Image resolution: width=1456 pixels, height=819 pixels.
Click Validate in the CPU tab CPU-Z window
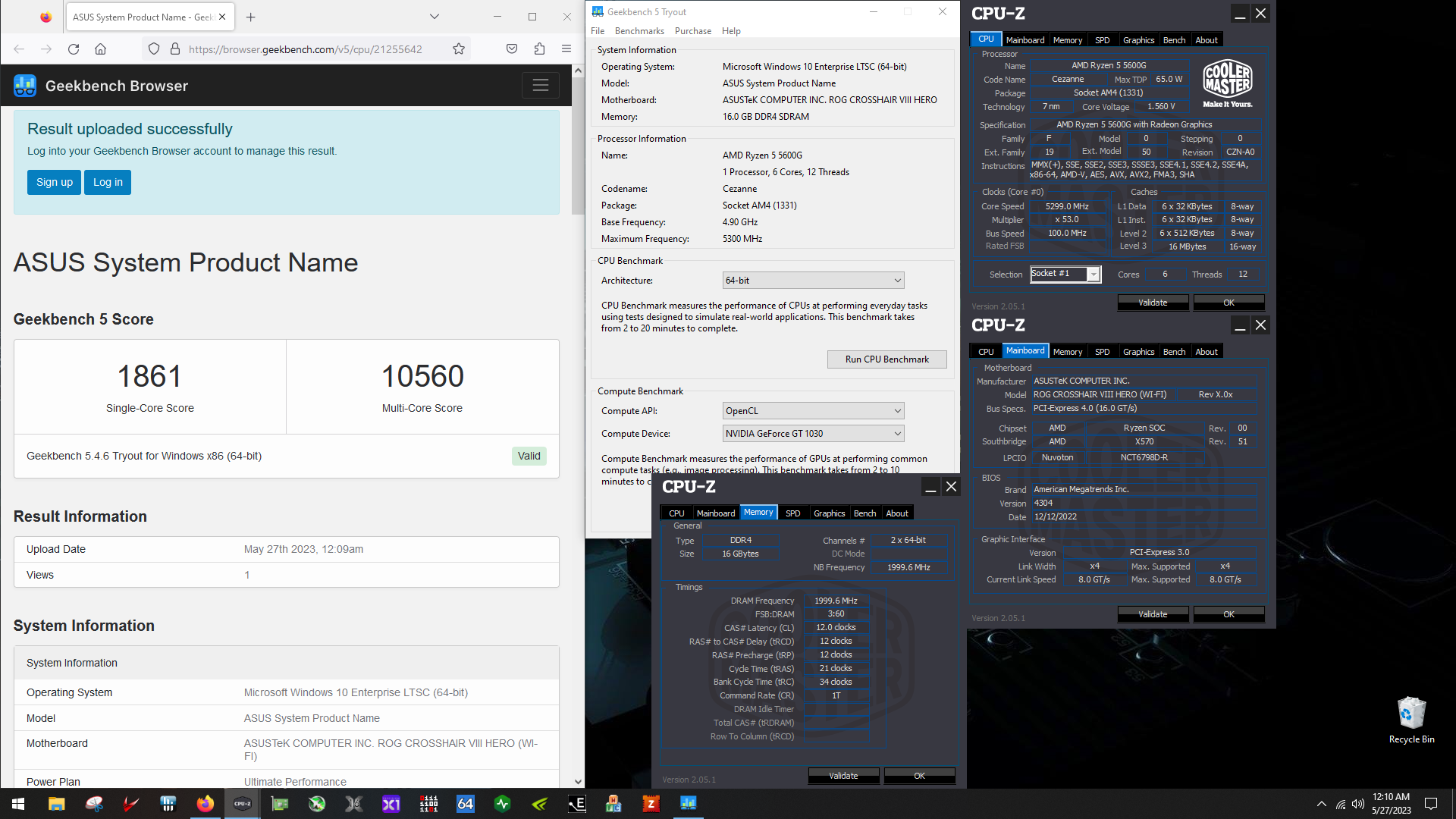tap(1153, 303)
